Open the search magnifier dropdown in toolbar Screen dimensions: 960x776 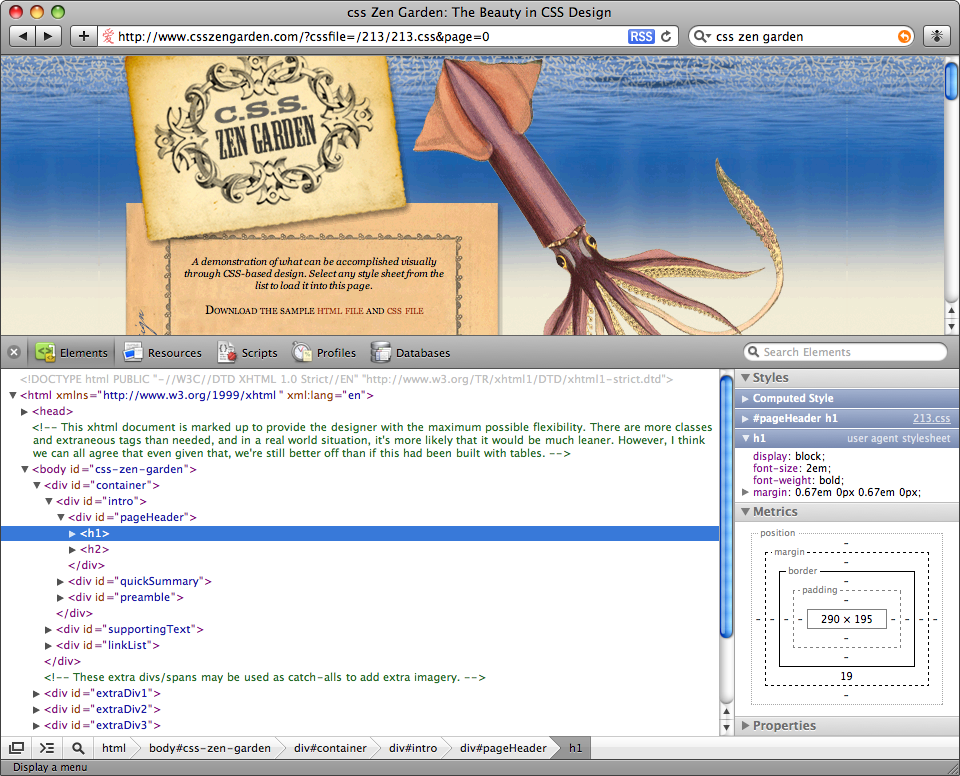click(702, 36)
